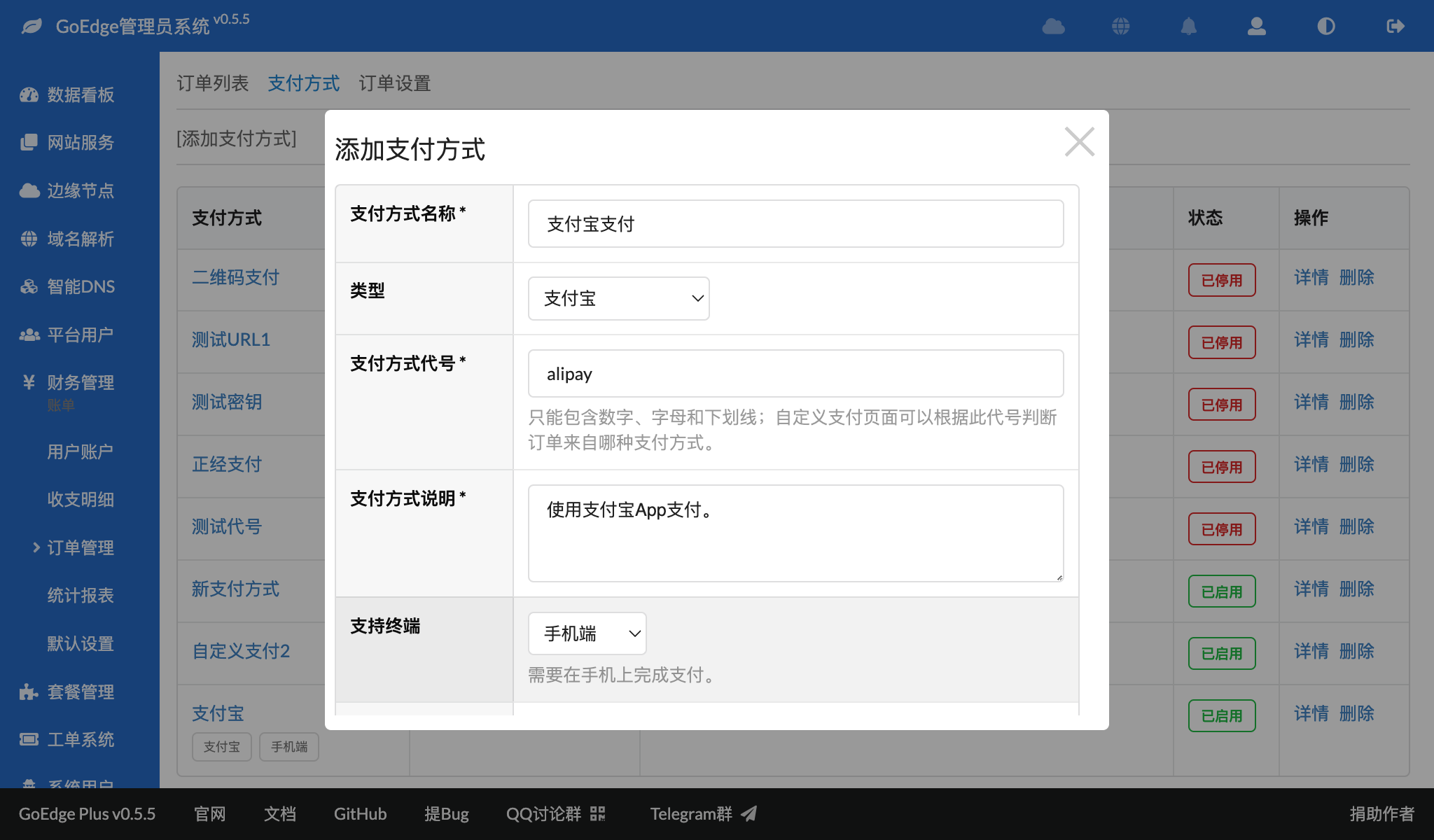Click the globe icon in header
Screen dimensions: 1434x840
(1120, 27)
